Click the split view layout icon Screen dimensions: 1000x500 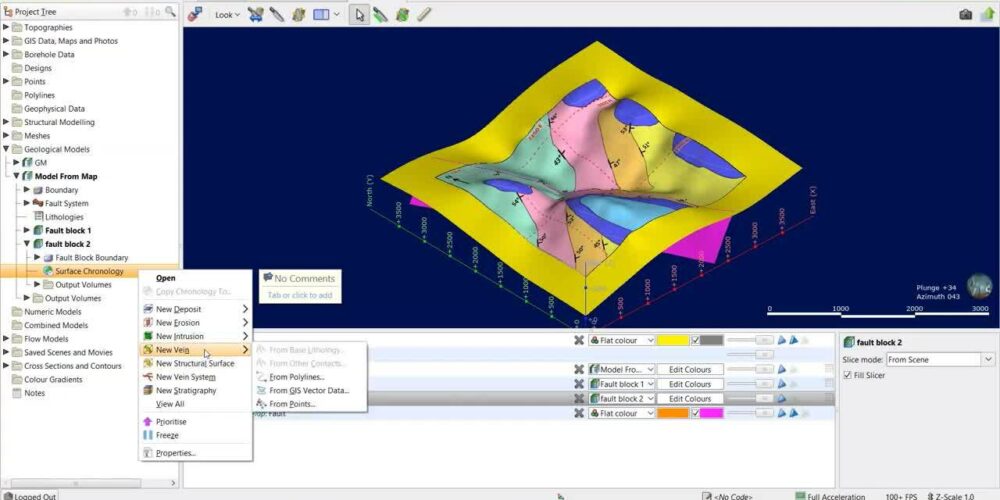[x=321, y=14]
